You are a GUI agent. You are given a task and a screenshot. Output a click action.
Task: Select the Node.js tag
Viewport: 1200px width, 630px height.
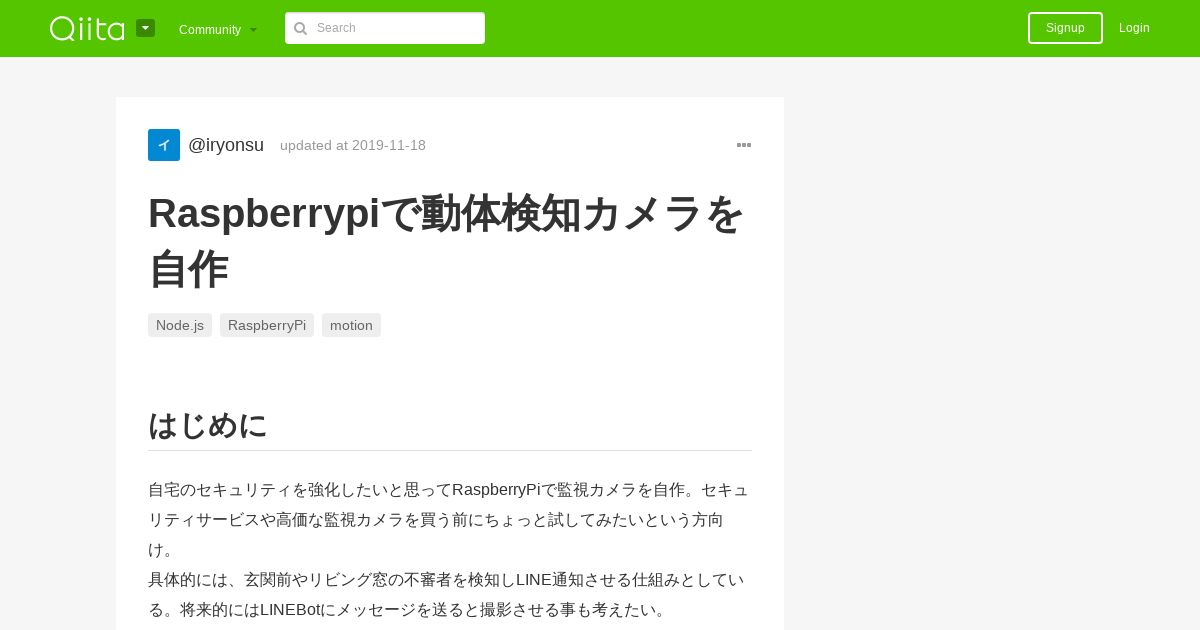[180, 325]
